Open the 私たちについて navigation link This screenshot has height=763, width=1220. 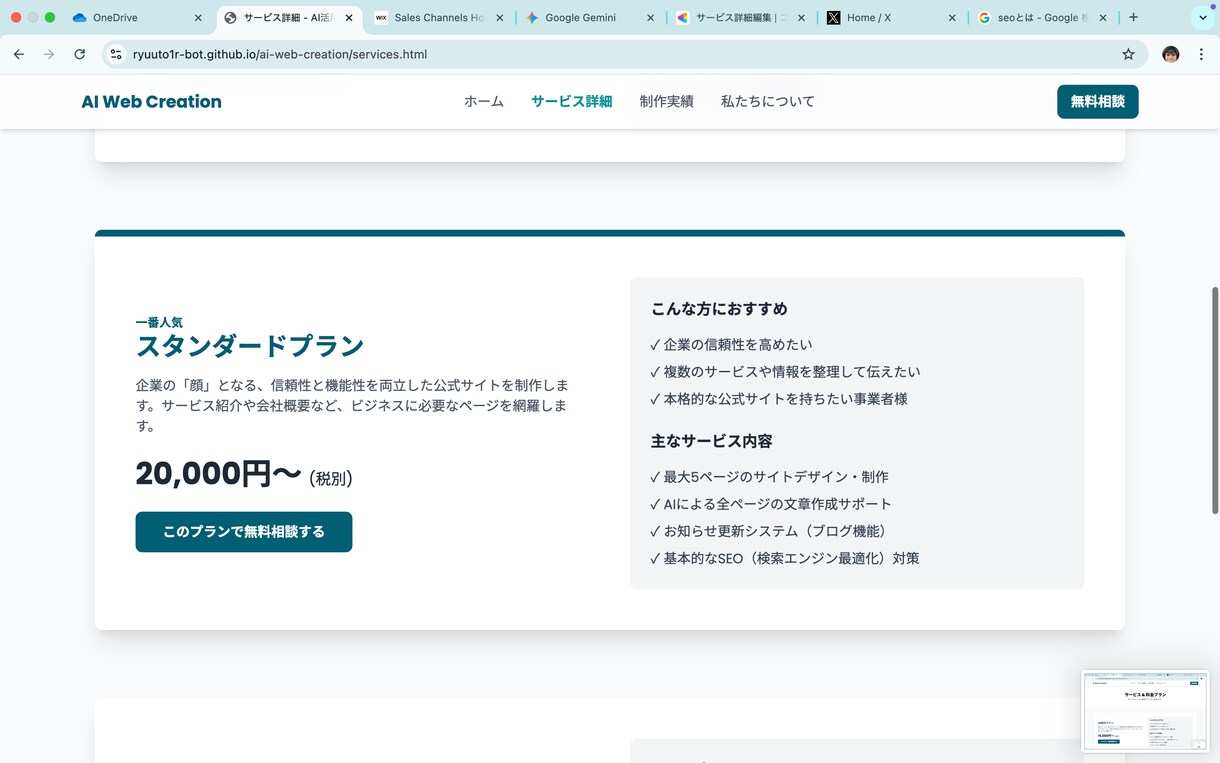(x=768, y=101)
